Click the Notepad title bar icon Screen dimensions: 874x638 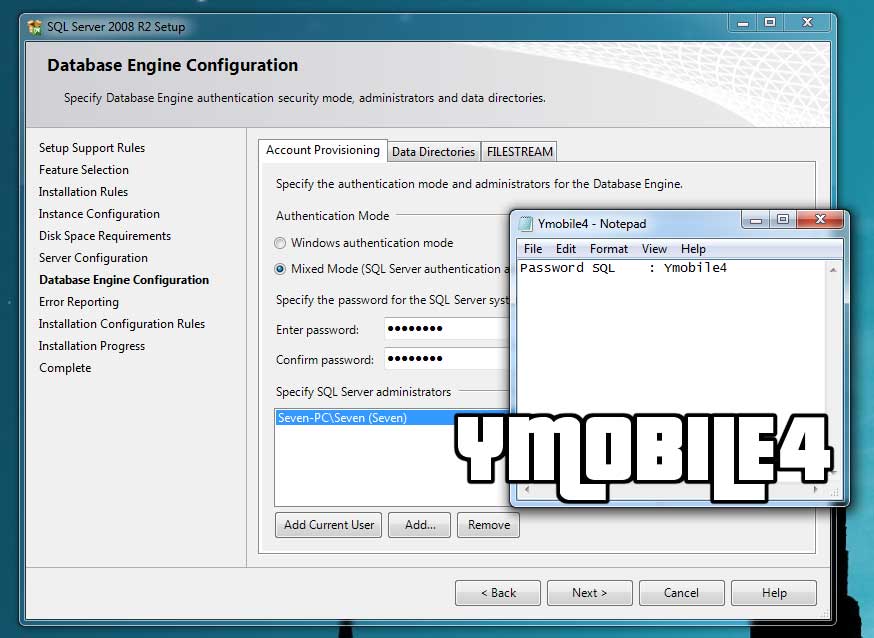(525, 224)
